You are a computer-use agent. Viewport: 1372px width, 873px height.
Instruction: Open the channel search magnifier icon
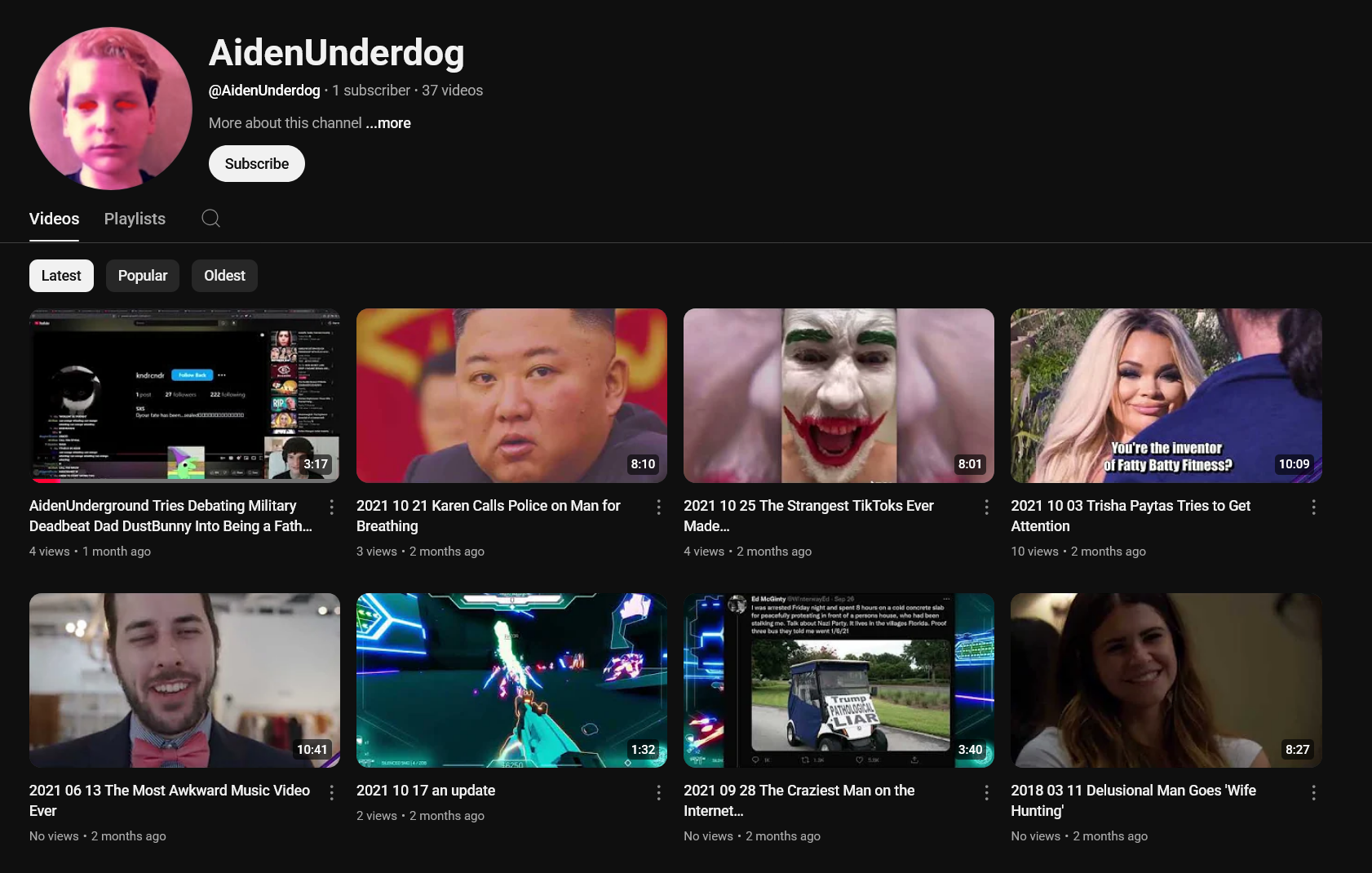210,219
